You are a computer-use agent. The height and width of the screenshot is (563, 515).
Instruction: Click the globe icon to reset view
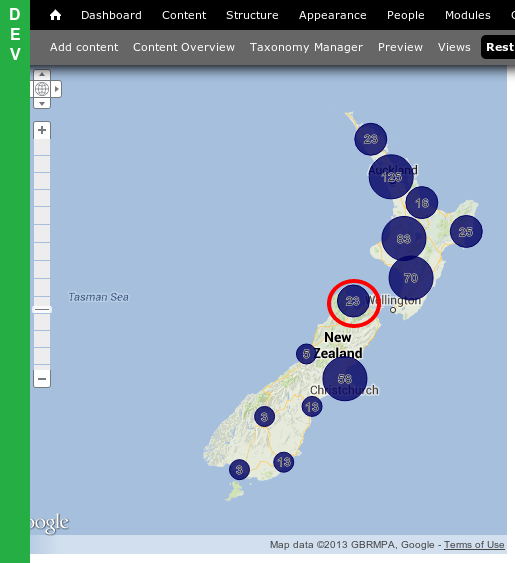pos(42,89)
